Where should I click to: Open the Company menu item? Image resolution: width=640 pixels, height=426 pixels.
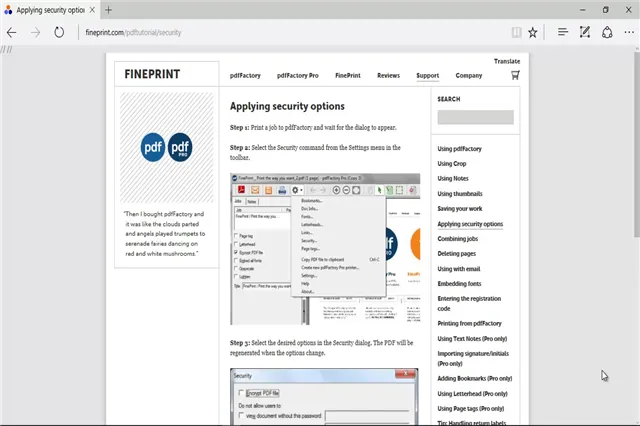point(469,75)
